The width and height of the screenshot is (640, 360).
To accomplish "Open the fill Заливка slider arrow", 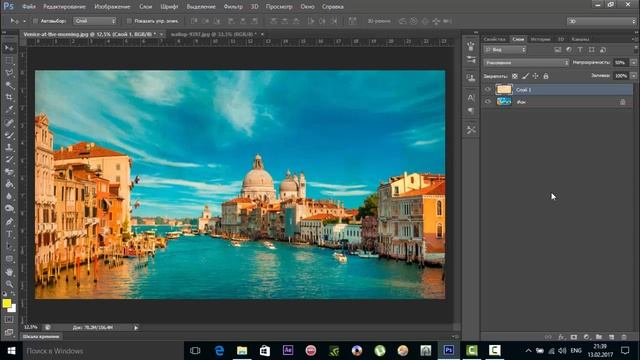I will [633, 76].
